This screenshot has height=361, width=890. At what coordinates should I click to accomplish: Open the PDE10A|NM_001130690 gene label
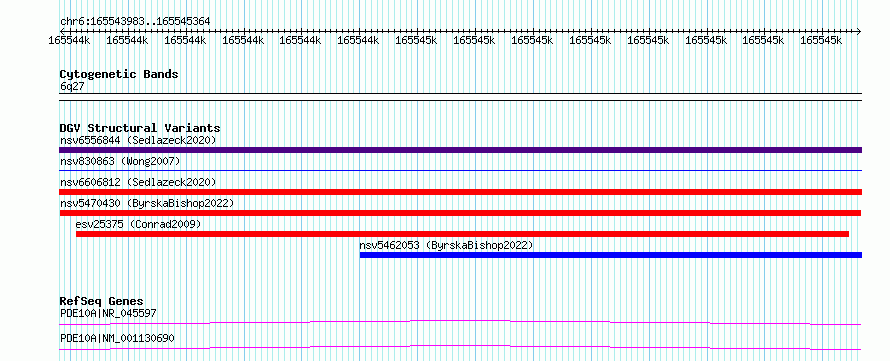[117, 338]
